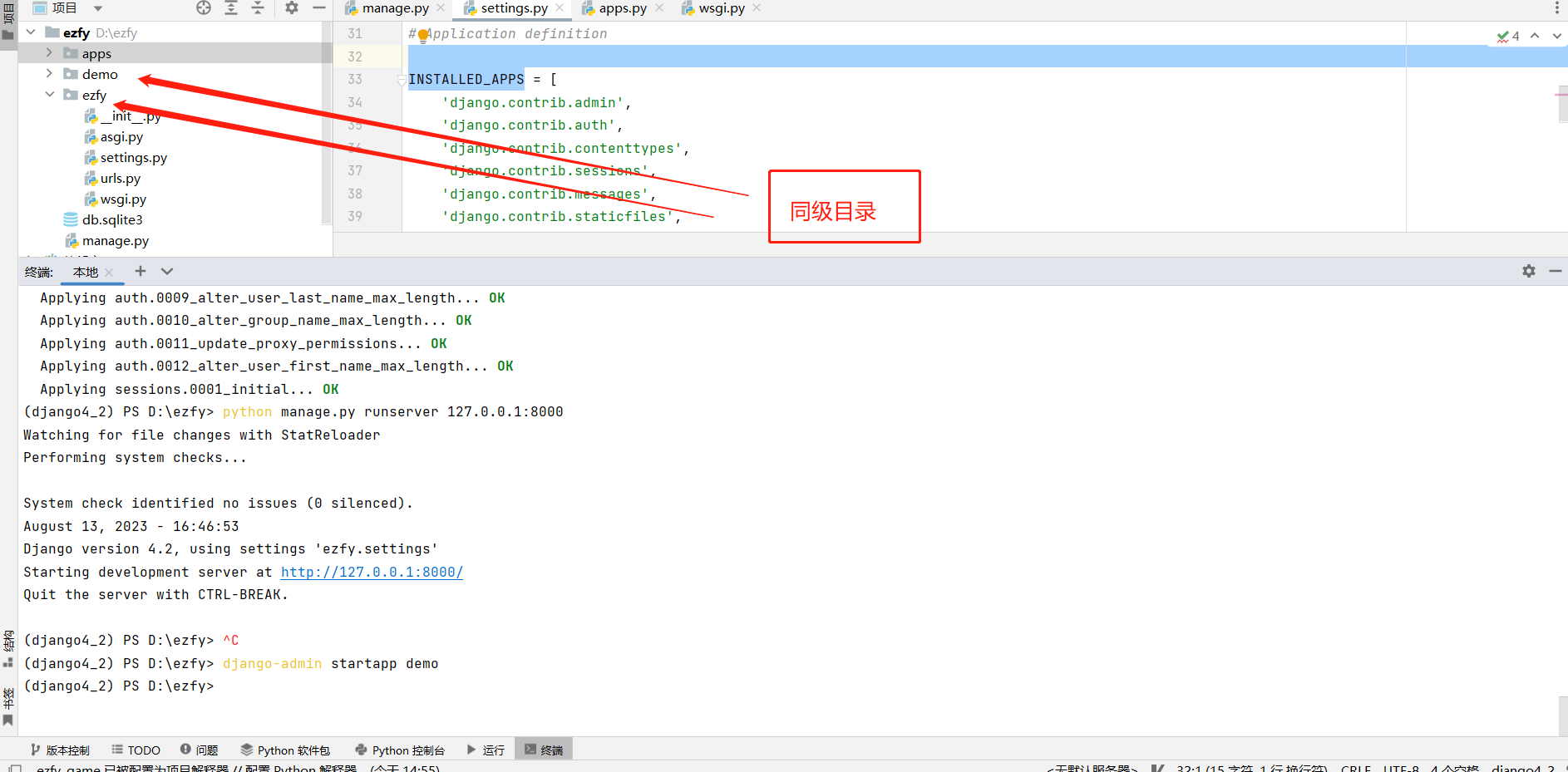Collapse the inner ezfy package folder
This screenshot has height=772, width=1568.
click(49, 94)
